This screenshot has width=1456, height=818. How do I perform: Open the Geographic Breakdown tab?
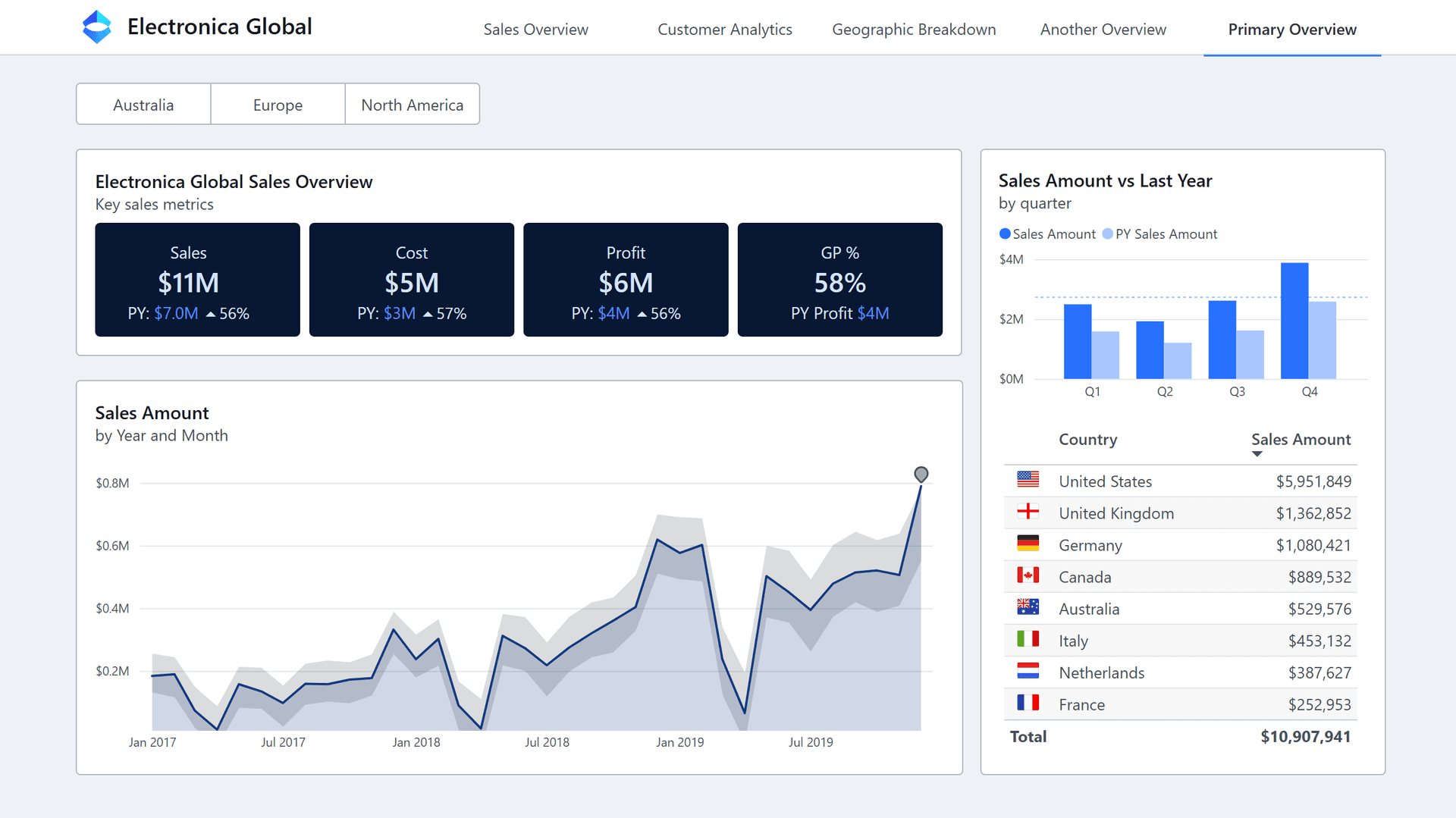914,29
